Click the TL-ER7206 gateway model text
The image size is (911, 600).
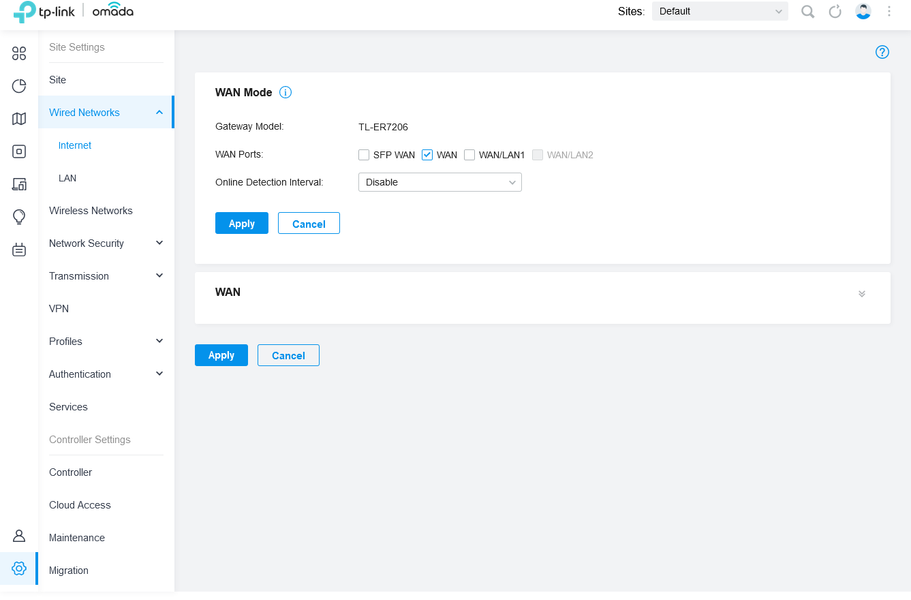383,127
